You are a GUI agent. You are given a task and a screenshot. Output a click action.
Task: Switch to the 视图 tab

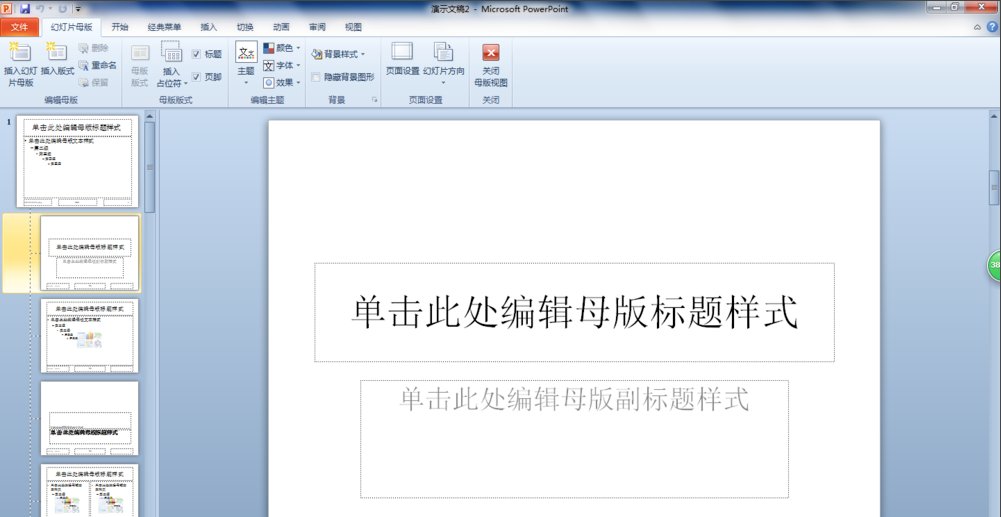354,27
